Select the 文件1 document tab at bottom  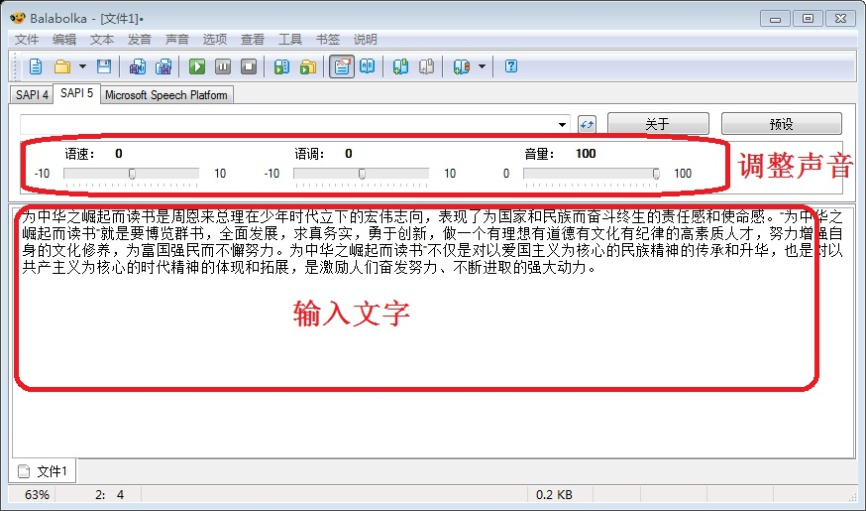(x=43, y=471)
